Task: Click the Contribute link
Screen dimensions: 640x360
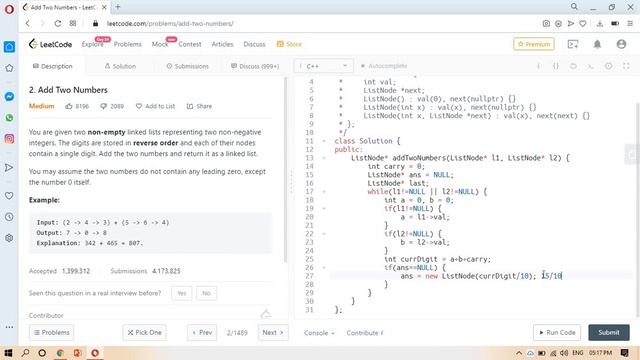Action: (365, 333)
